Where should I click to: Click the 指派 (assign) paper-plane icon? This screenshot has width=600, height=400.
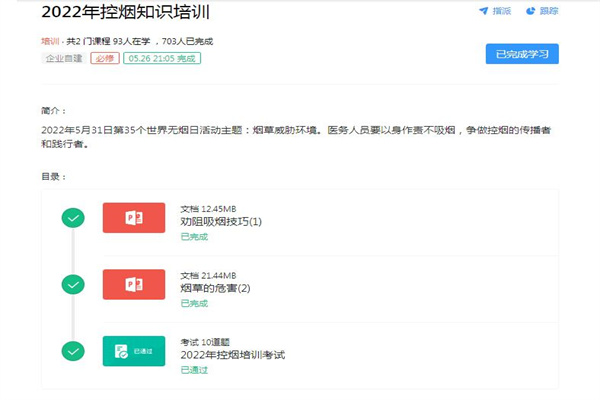(x=484, y=12)
